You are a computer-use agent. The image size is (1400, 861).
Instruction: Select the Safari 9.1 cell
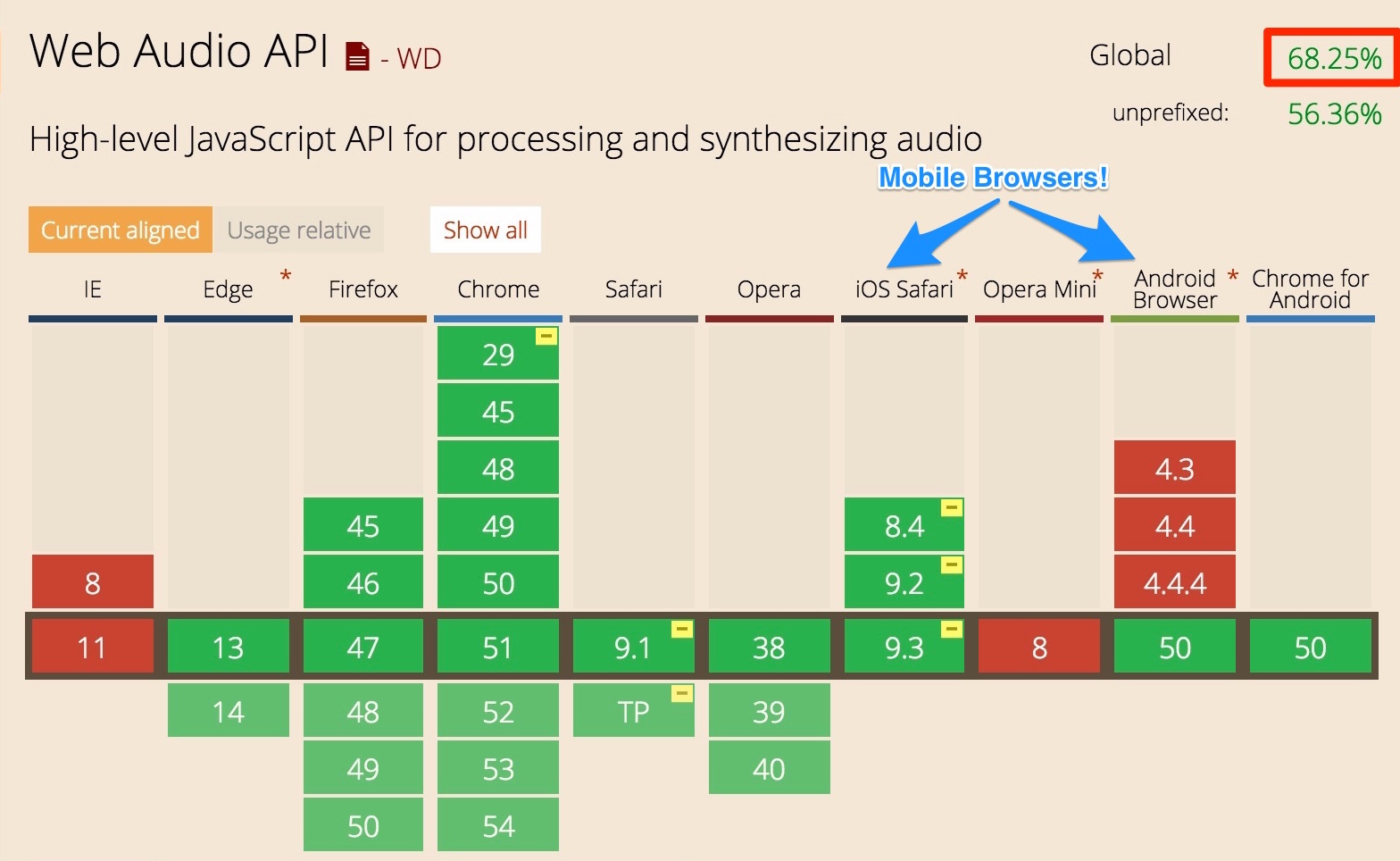(x=634, y=646)
